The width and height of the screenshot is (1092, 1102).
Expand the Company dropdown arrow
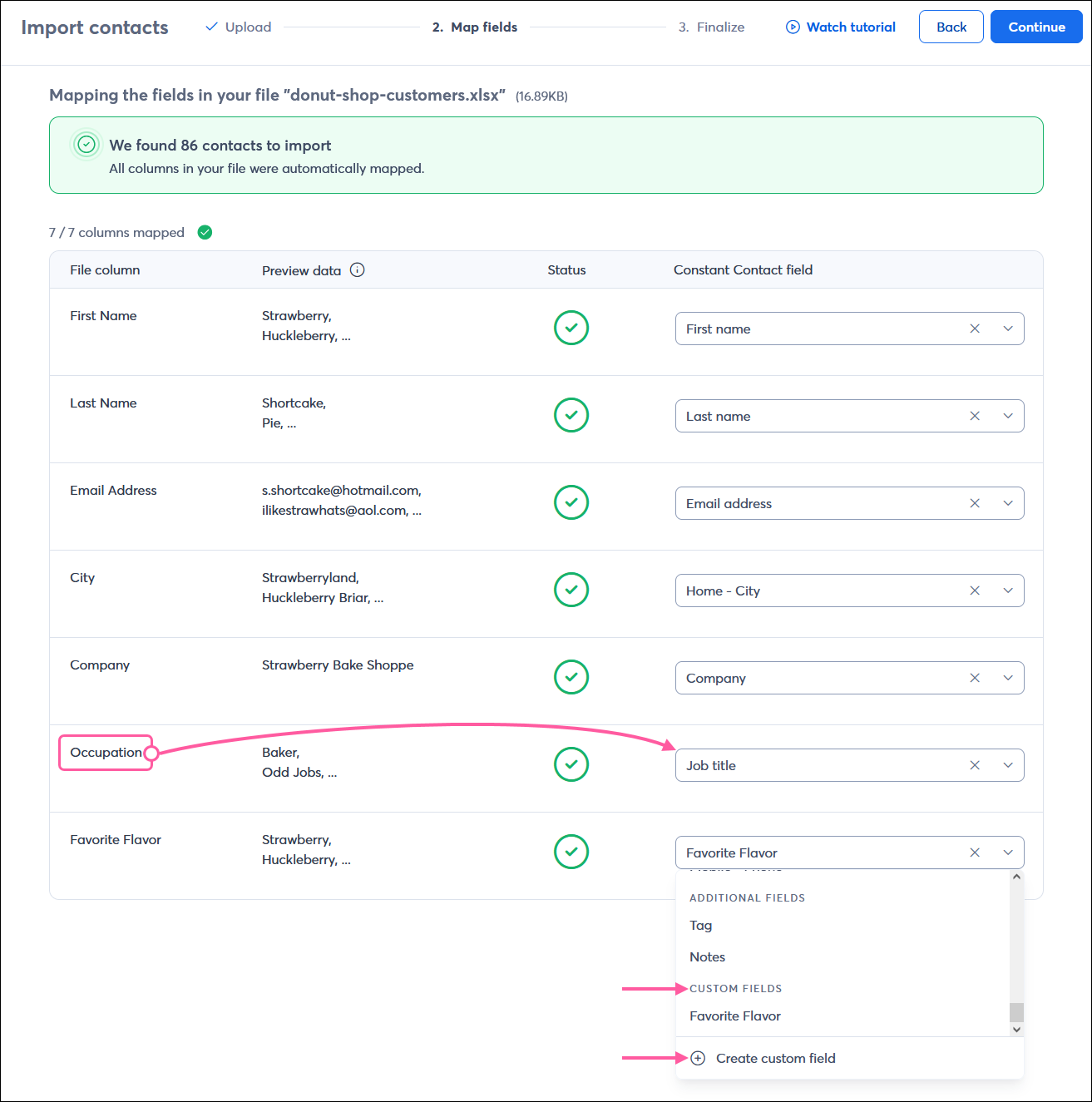[1008, 678]
